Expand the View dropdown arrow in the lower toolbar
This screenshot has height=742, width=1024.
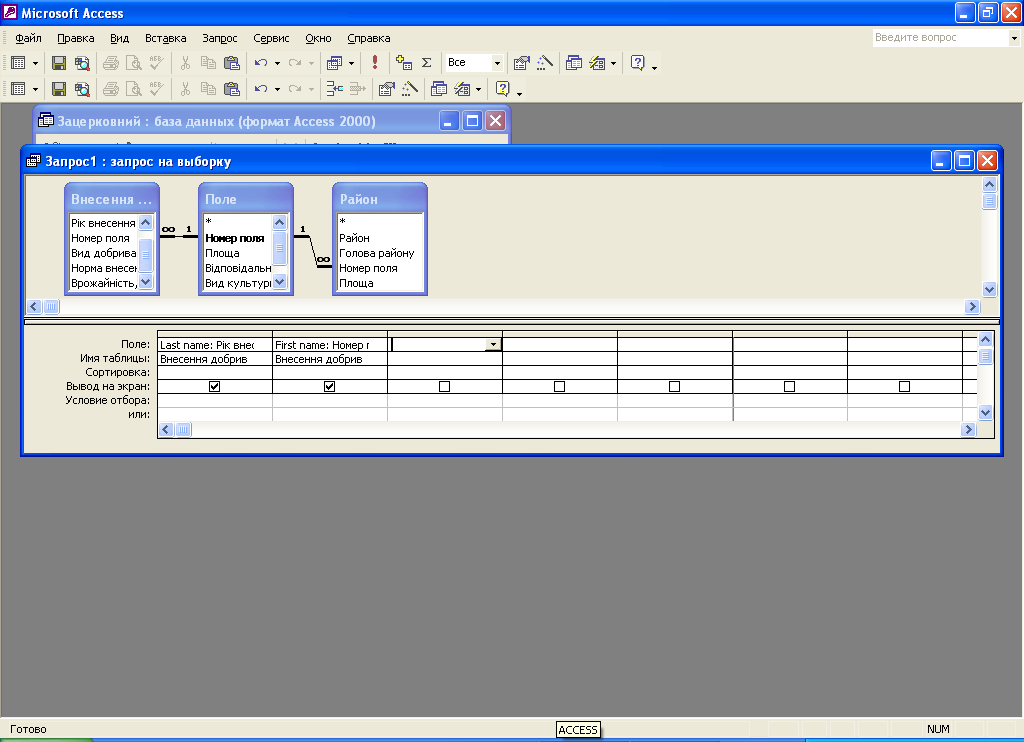35,89
